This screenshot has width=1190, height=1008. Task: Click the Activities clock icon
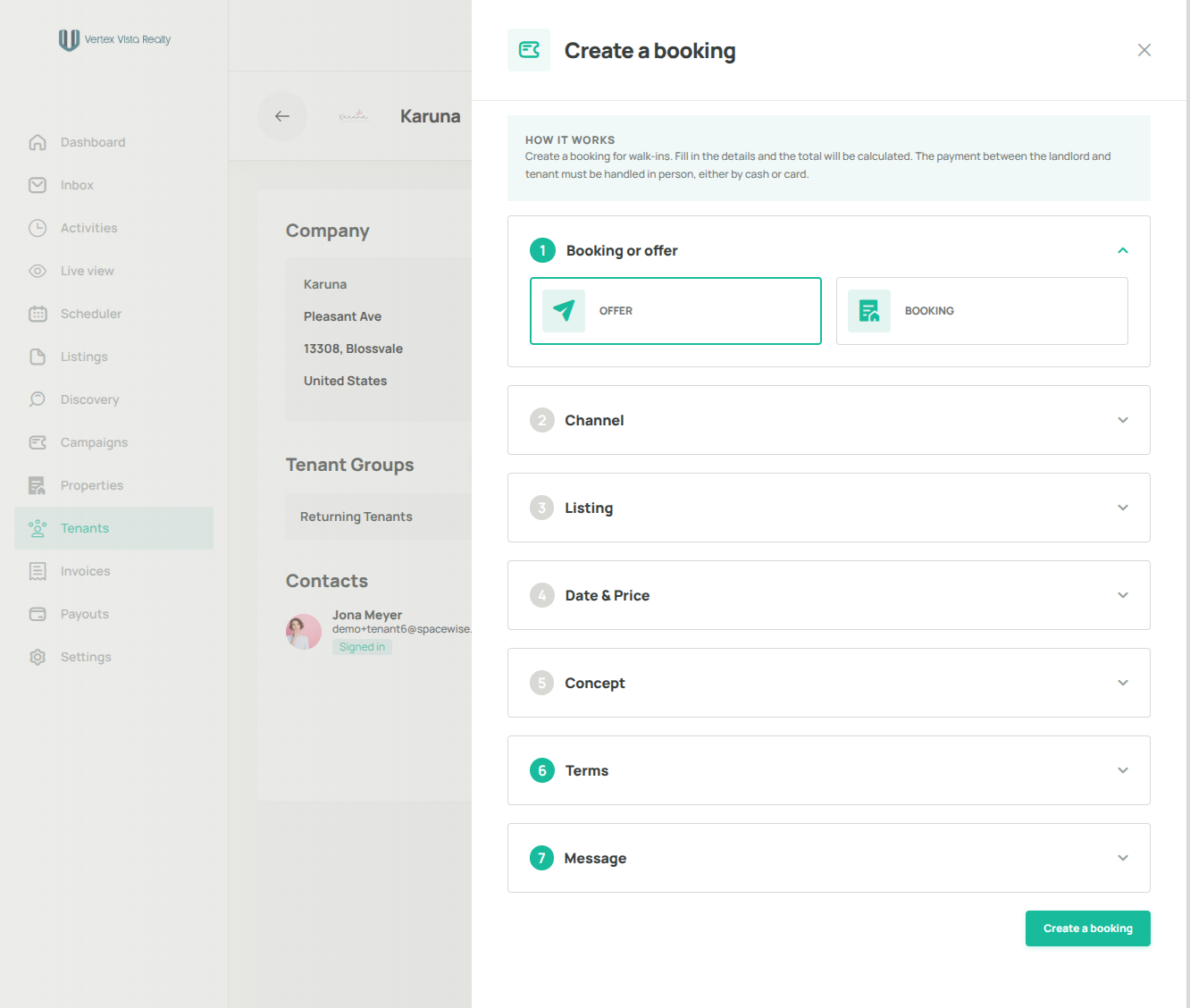tap(38, 228)
